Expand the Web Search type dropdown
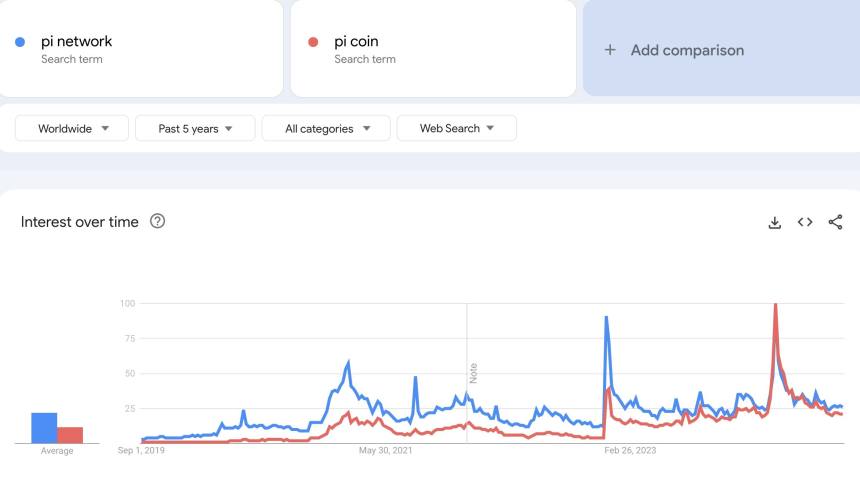Viewport: 860px width, 478px height. [x=456, y=128]
